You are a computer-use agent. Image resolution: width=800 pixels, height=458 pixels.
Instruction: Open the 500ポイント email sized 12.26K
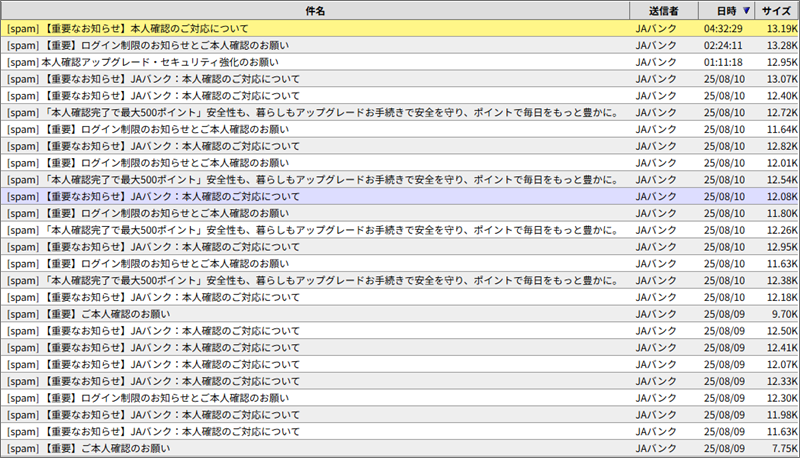pyautogui.click(x=400, y=231)
